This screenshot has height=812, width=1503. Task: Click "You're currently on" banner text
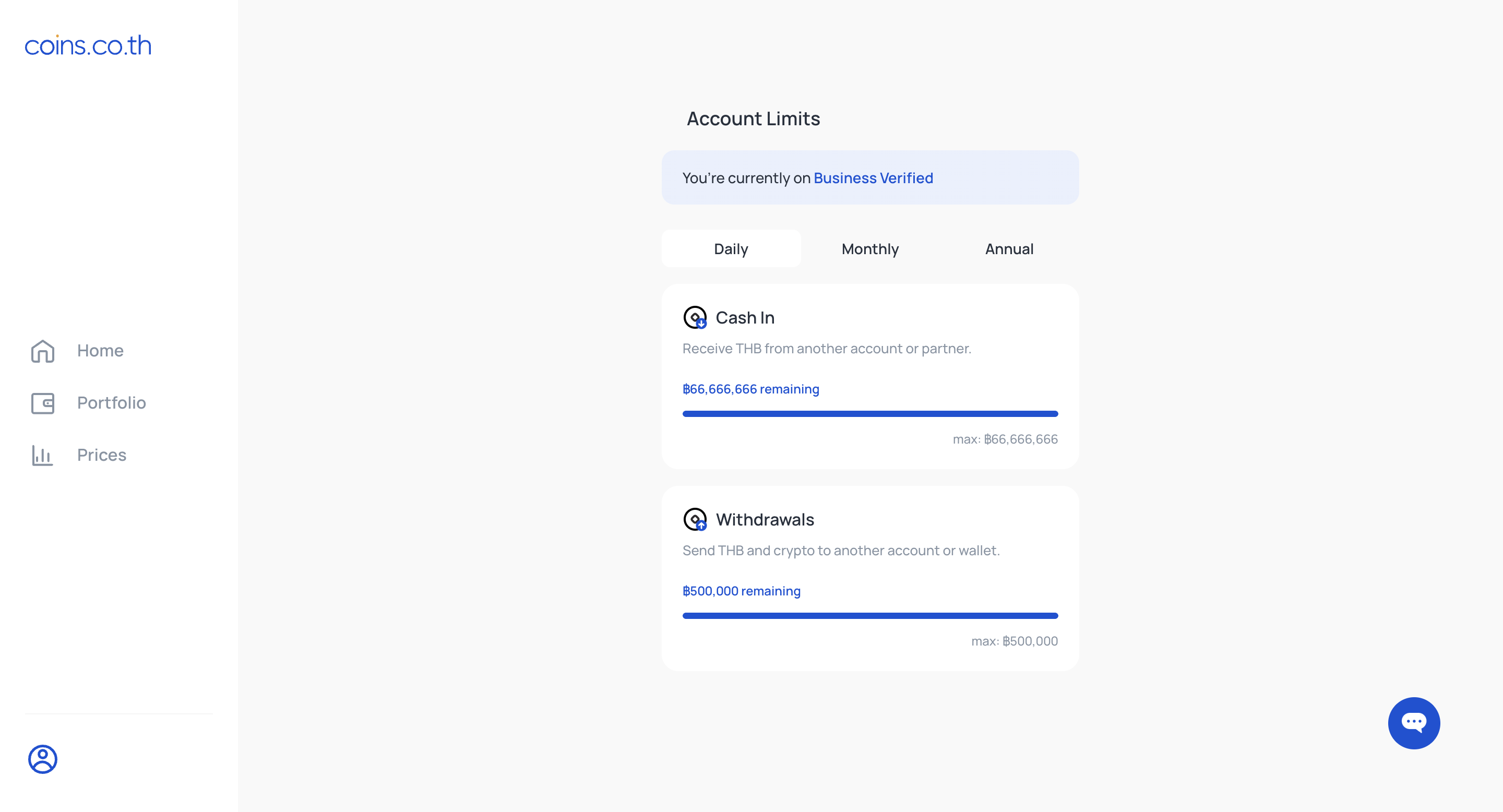tap(747, 178)
